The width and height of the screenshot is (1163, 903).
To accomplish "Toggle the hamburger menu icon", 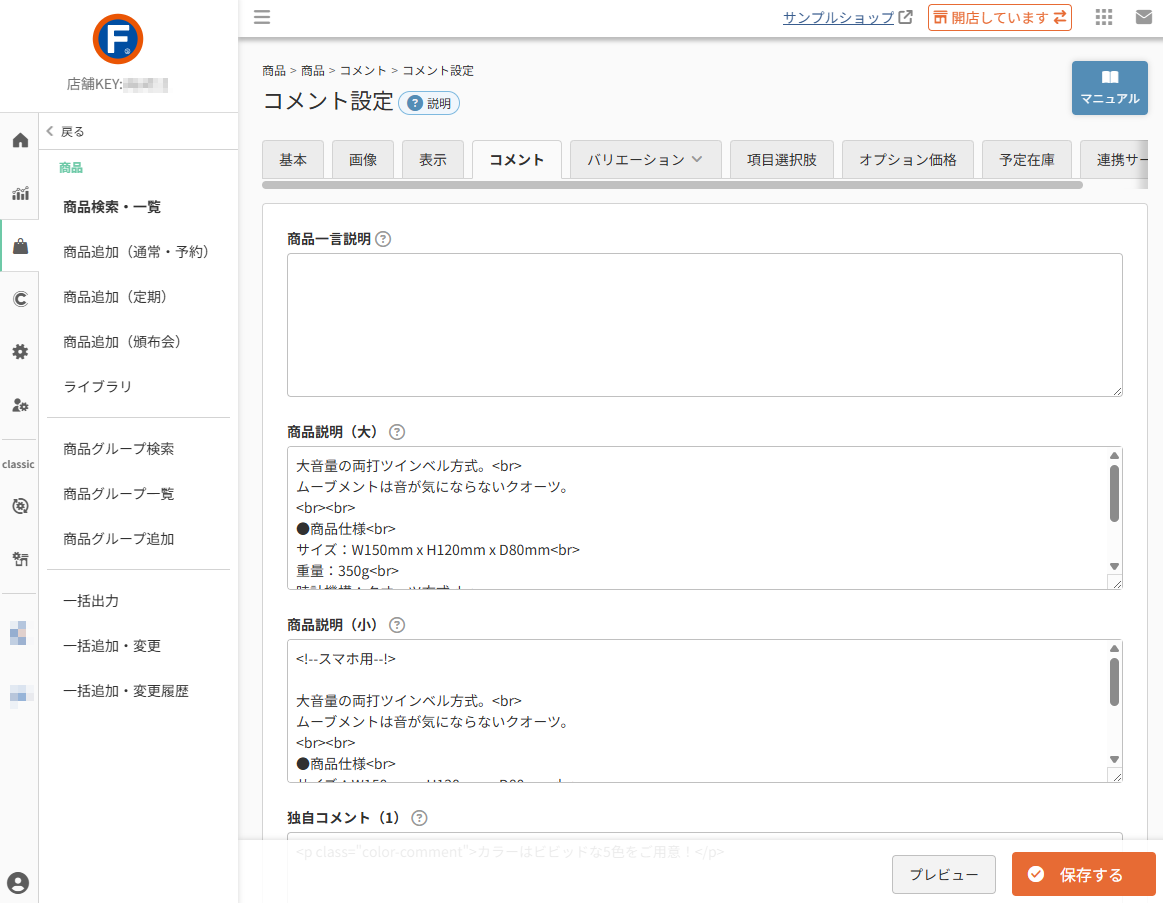I will click(262, 17).
